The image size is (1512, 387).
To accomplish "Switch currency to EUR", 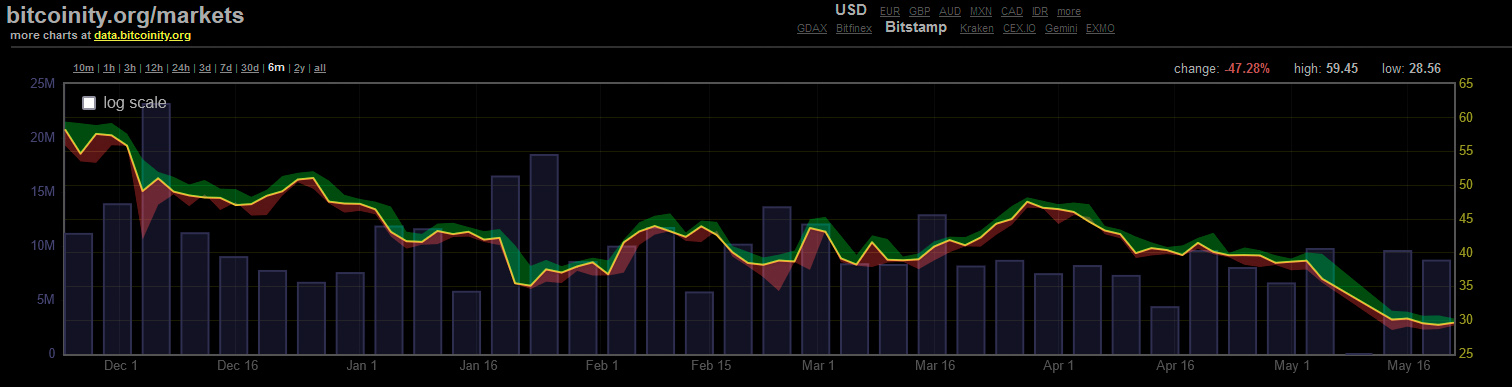I will [x=889, y=11].
